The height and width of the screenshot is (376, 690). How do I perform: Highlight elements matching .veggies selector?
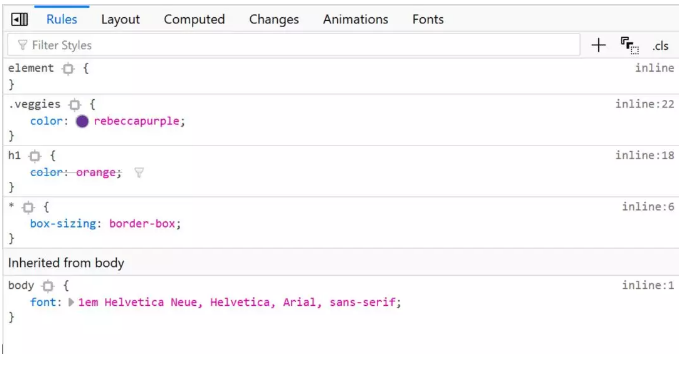coord(75,105)
